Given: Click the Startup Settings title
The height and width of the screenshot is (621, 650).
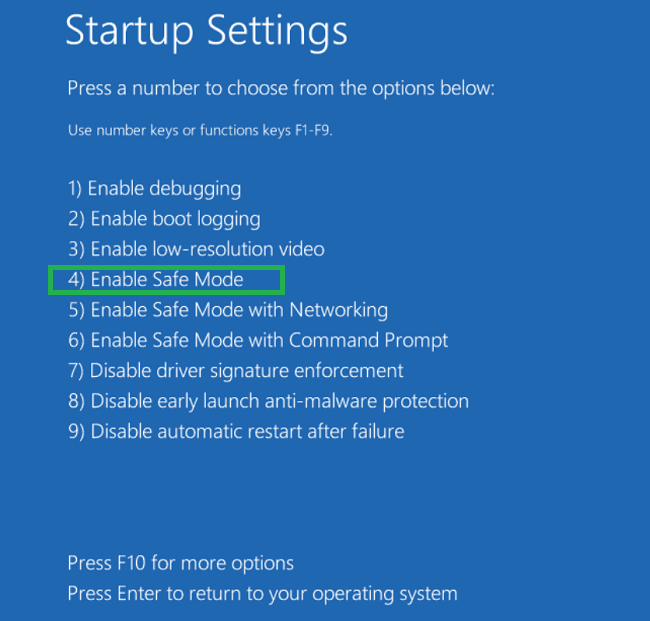Looking at the screenshot, I should pos(206,32).
